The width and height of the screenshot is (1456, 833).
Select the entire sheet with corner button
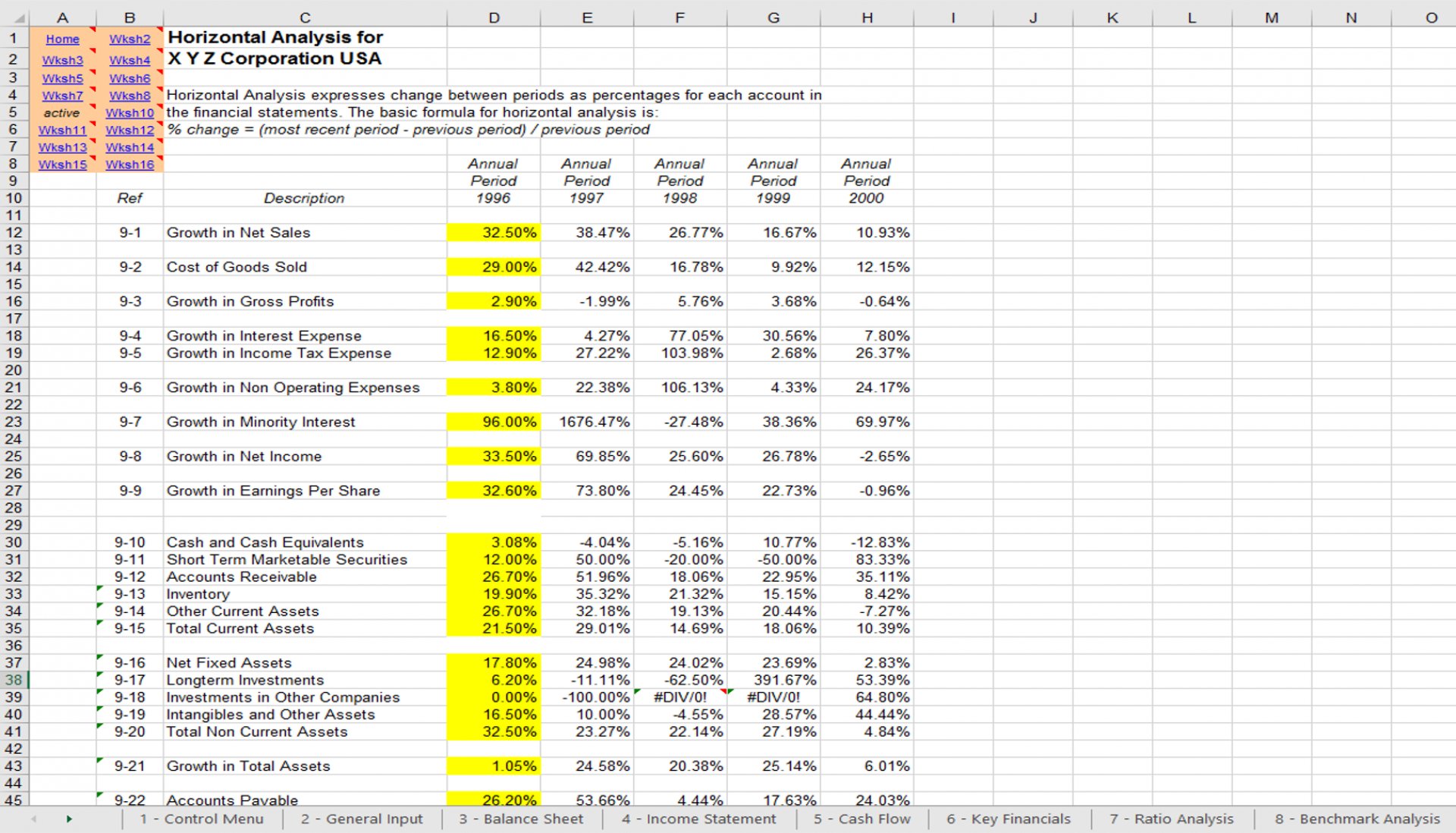click(14, 17)
